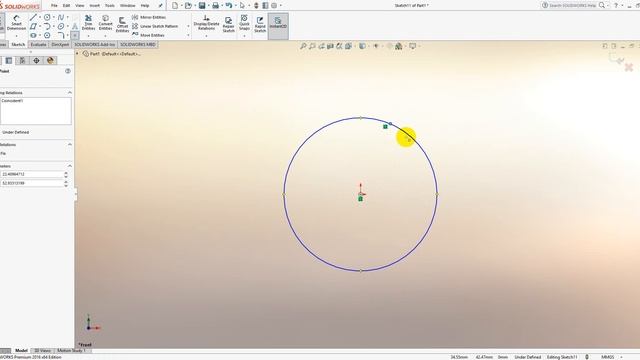Switch to the Model bottom tab
Viewport: 640px width, 360px height.
pyautogui.click(x=21, y=351)
